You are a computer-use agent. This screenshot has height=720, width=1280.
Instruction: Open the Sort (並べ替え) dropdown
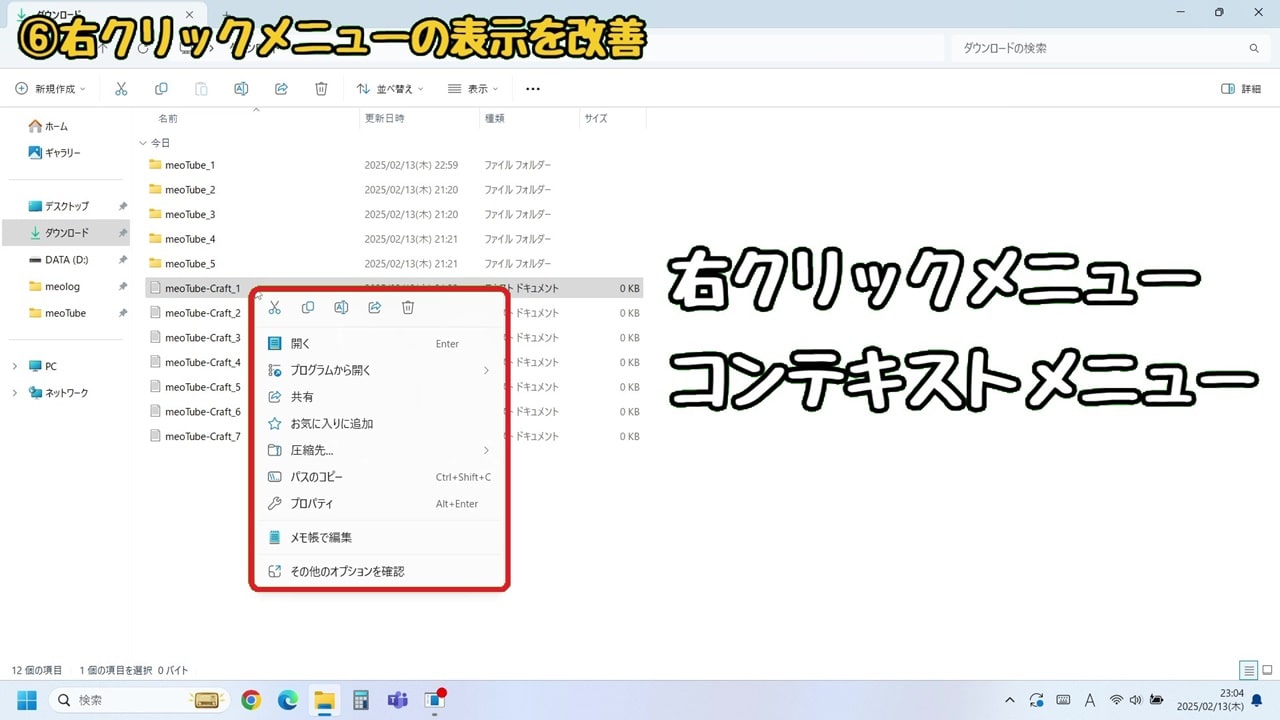pyautogui.click(x=390, y=89)
